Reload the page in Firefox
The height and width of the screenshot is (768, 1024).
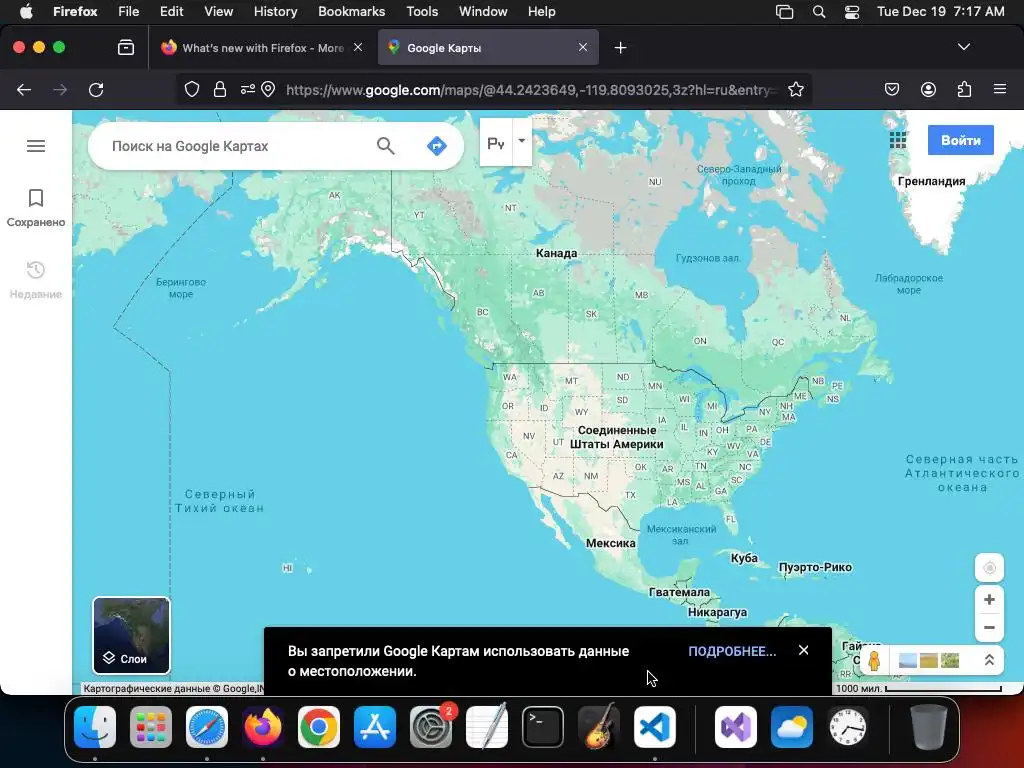(96, 89)
